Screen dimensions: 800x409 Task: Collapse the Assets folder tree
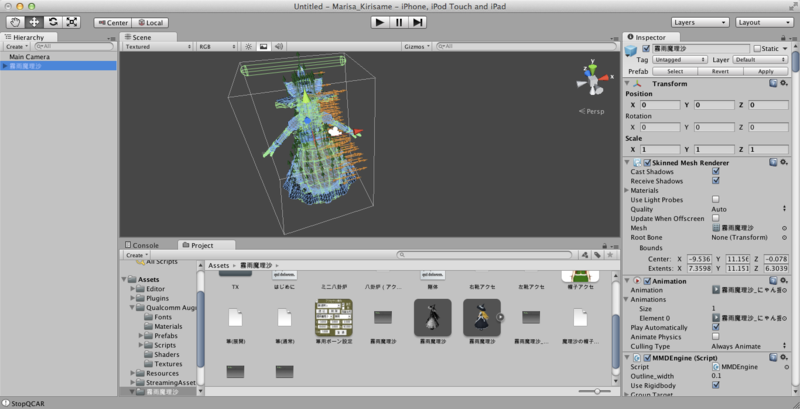pos(124,279)
